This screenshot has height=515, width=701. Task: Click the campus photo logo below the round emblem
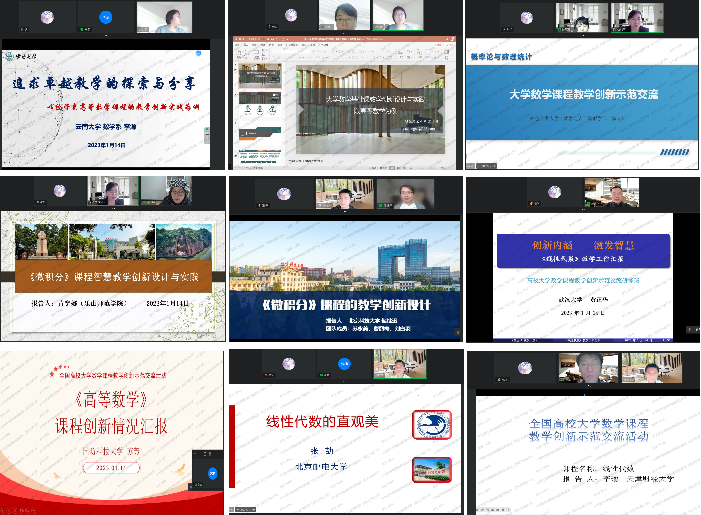432,469
